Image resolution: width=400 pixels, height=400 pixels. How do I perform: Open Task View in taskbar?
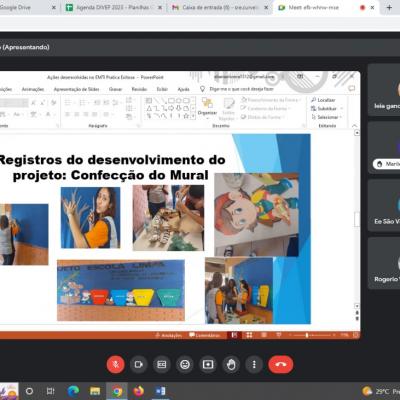50,391
